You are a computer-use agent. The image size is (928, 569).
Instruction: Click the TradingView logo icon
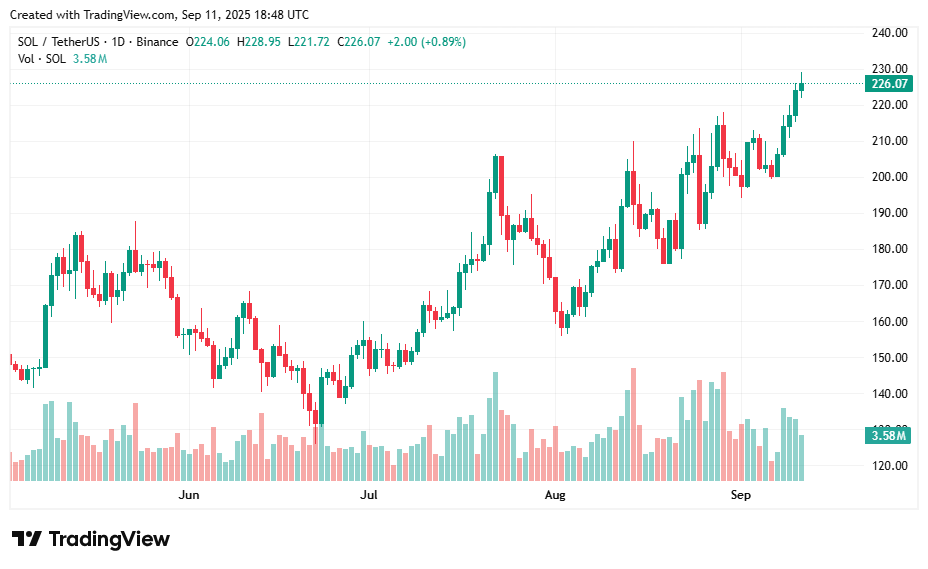(26, 539)
